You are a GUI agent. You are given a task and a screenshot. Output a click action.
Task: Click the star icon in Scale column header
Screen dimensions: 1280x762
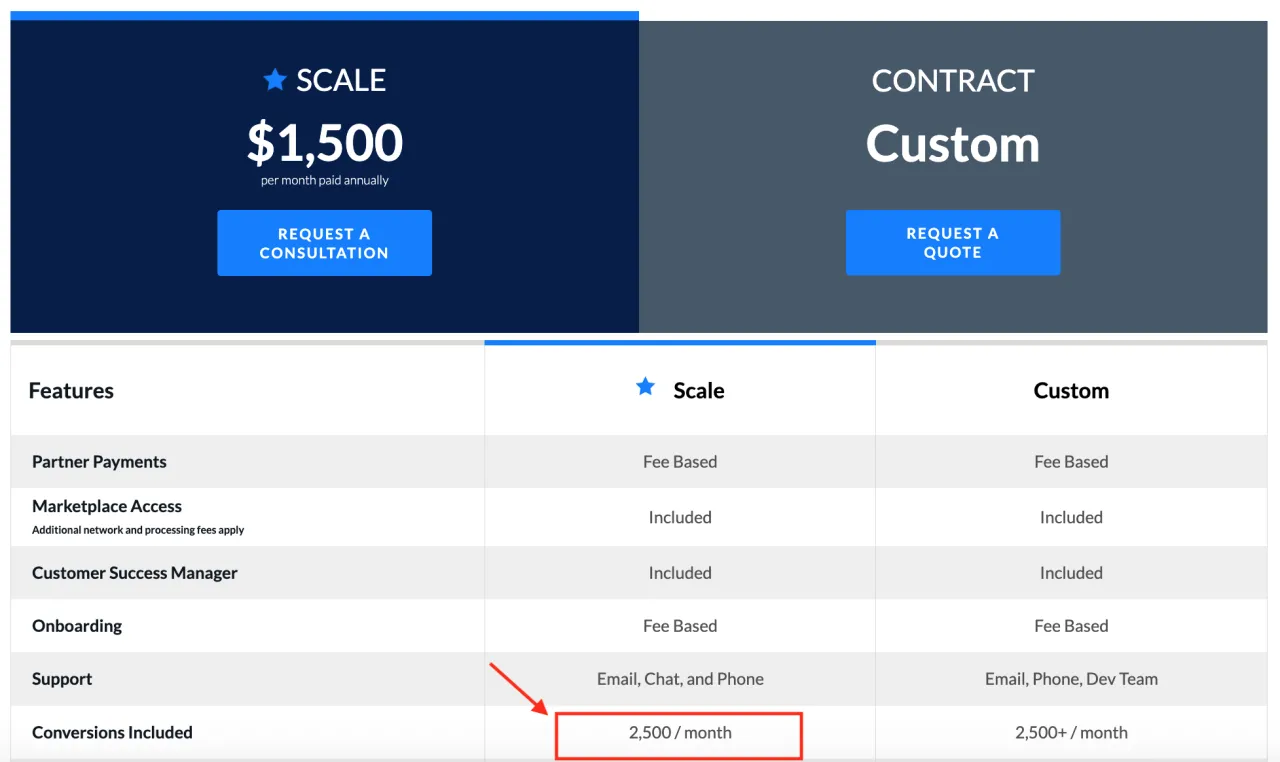pyautogui.click(x=646, y=387)
